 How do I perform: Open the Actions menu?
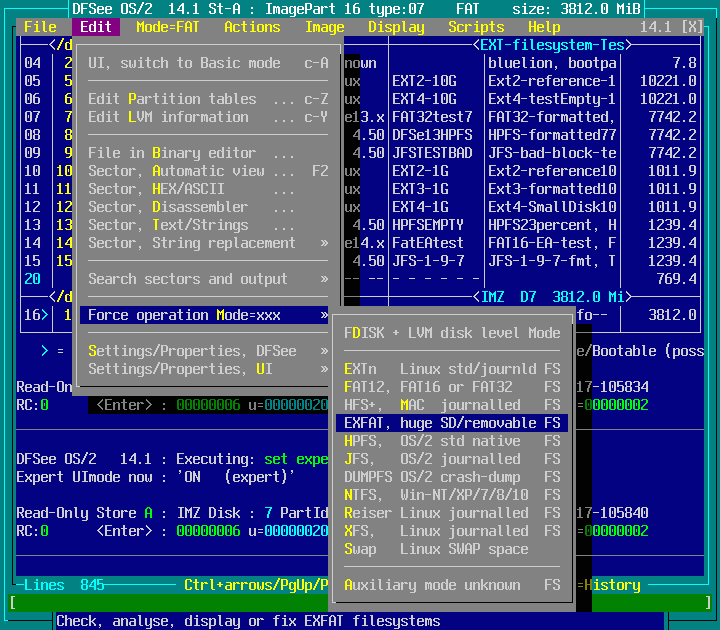coord(252,27)
